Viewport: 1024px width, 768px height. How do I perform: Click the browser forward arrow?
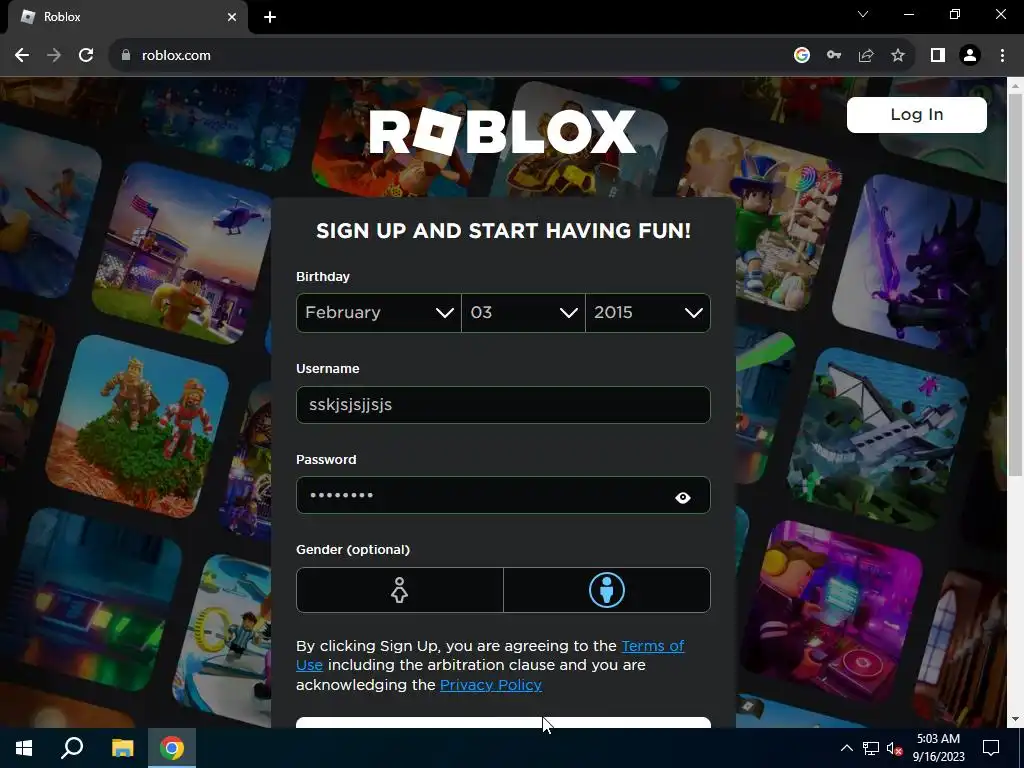point(54,56)
